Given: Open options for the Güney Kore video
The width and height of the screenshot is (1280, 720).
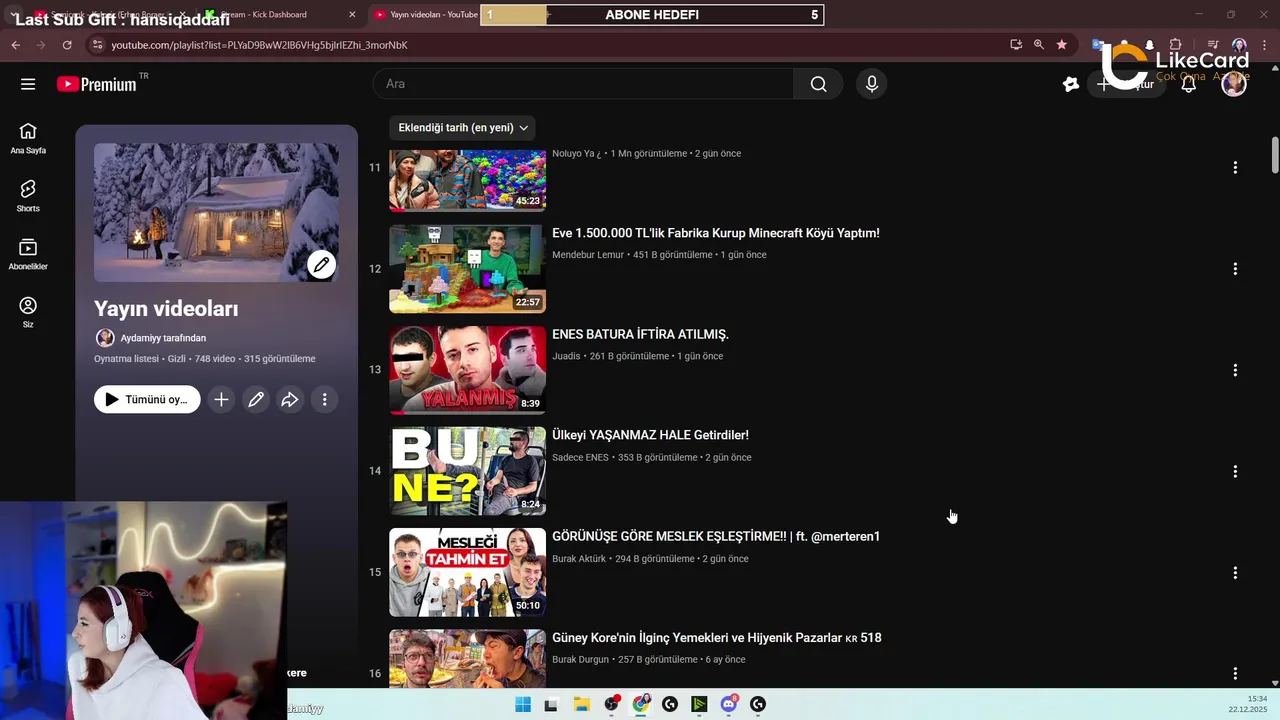Looking at the screenshot, I should [x=1235, y=674].
